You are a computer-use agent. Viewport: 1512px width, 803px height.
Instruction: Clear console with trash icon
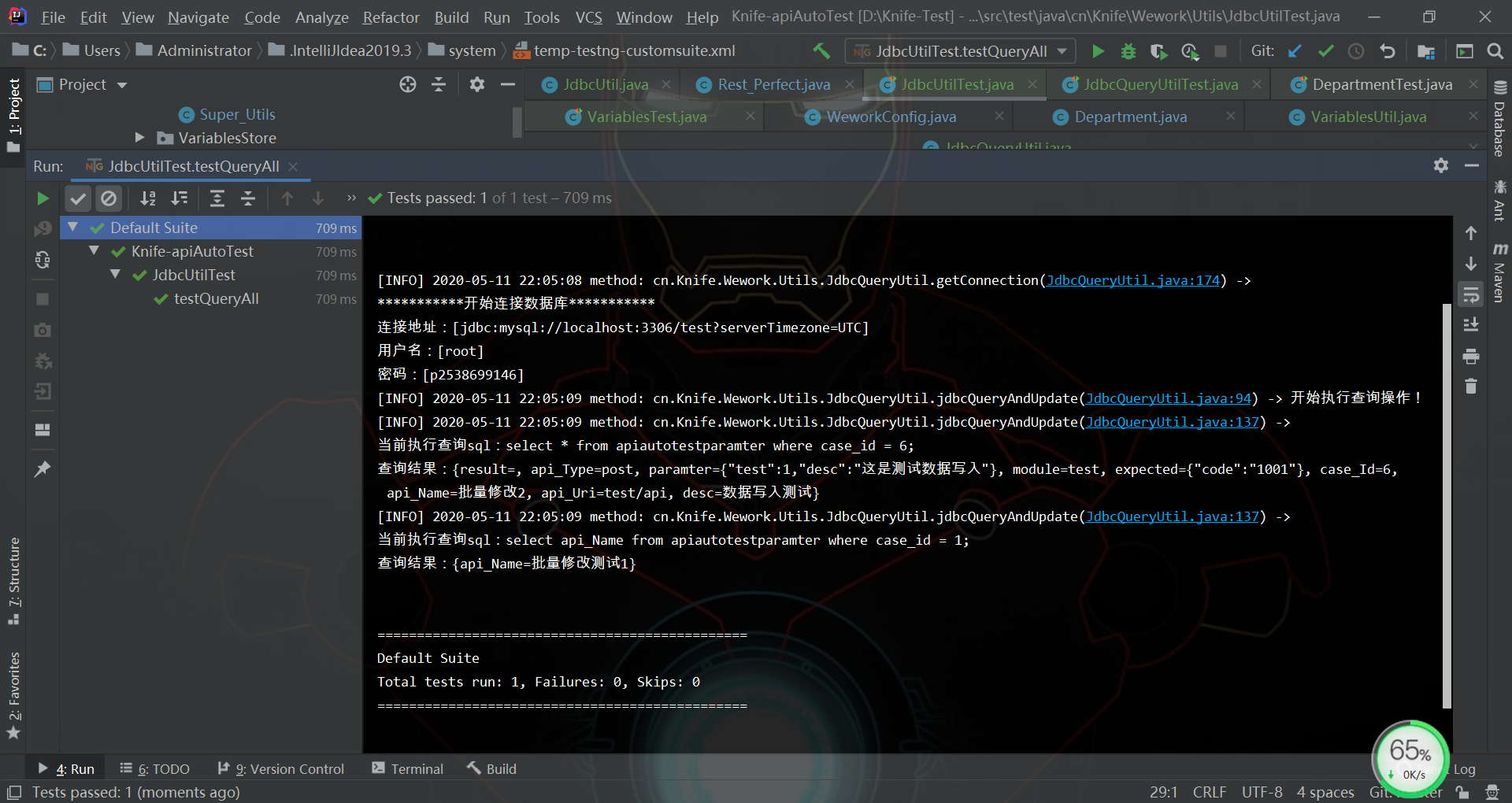pyautogui.click(x=1471, y=387)
